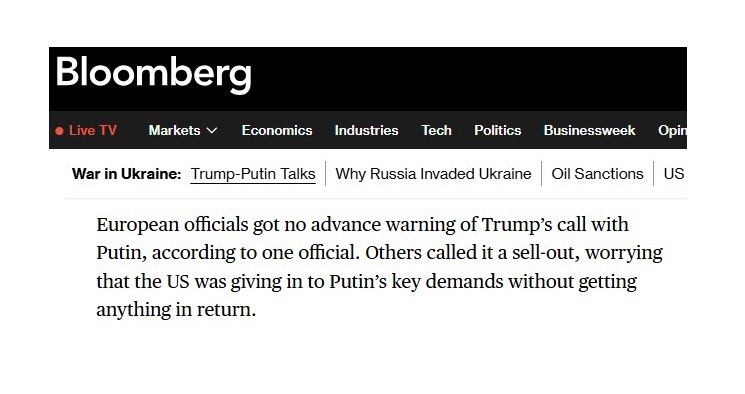Open the Businessweek section

tap(589, 130)
